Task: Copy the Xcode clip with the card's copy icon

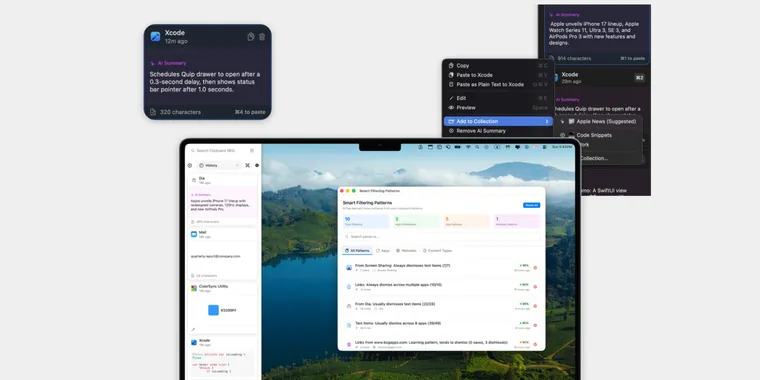Action: pyautogui.click(x=251, y=37)
